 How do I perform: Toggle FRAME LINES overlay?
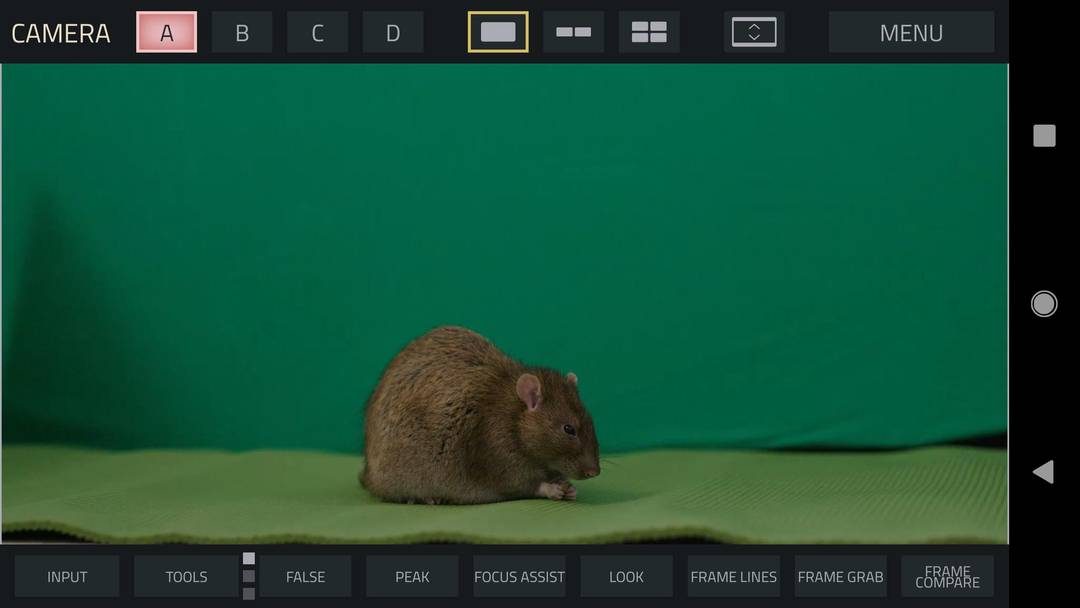[733, 576]
